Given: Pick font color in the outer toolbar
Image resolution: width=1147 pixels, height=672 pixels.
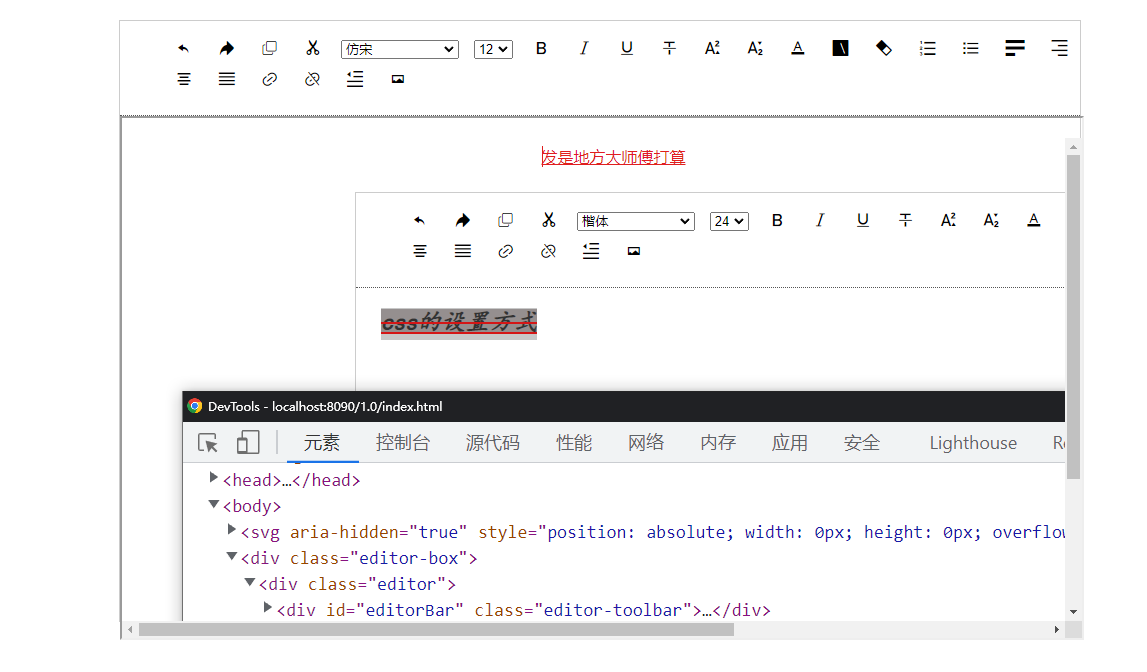Looking at the screenshot, I should click(798, 48).
